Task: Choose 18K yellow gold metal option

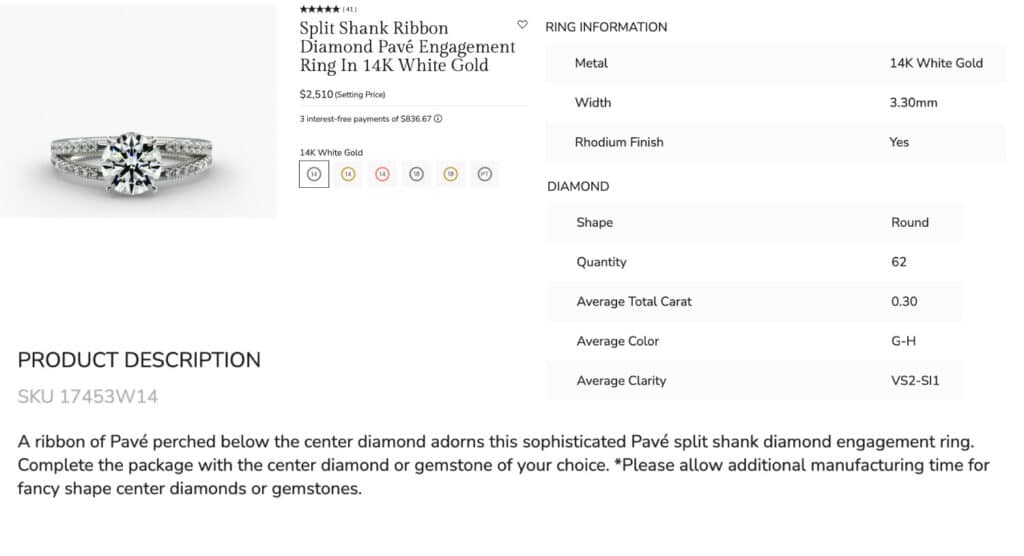Action: pos(451,174)
